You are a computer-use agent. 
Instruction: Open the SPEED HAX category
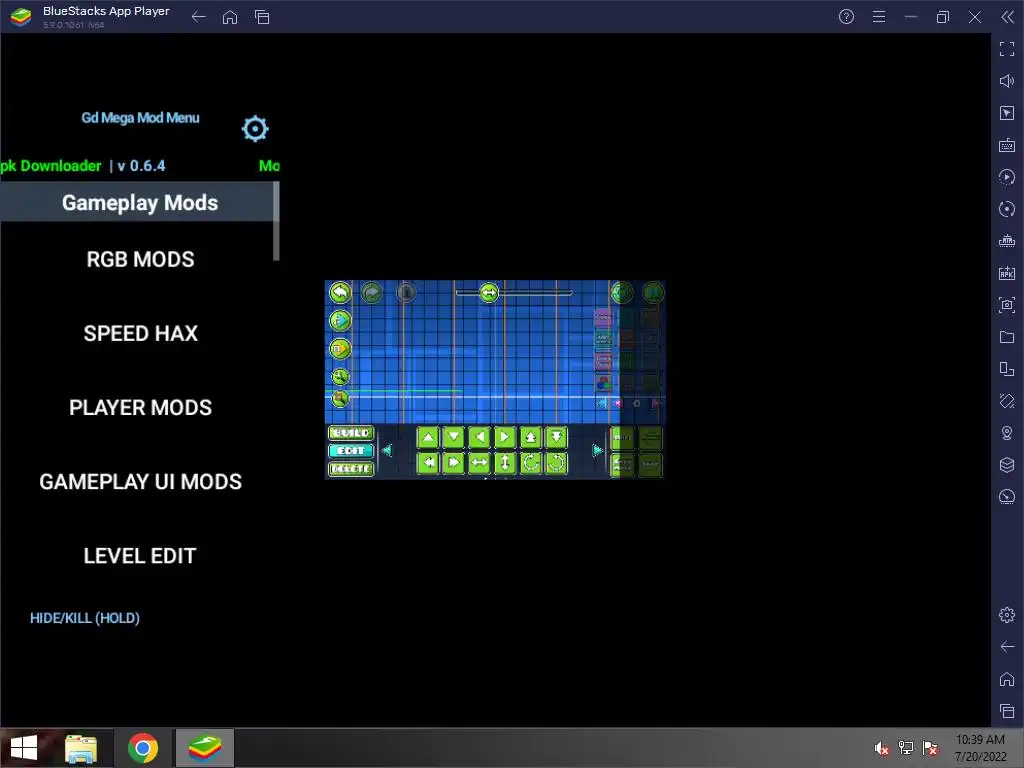[140, 333]
